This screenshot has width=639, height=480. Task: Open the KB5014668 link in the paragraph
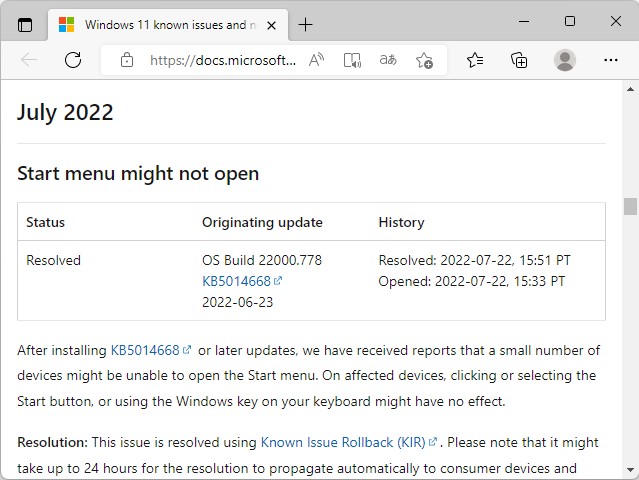(x=145, y=350)
